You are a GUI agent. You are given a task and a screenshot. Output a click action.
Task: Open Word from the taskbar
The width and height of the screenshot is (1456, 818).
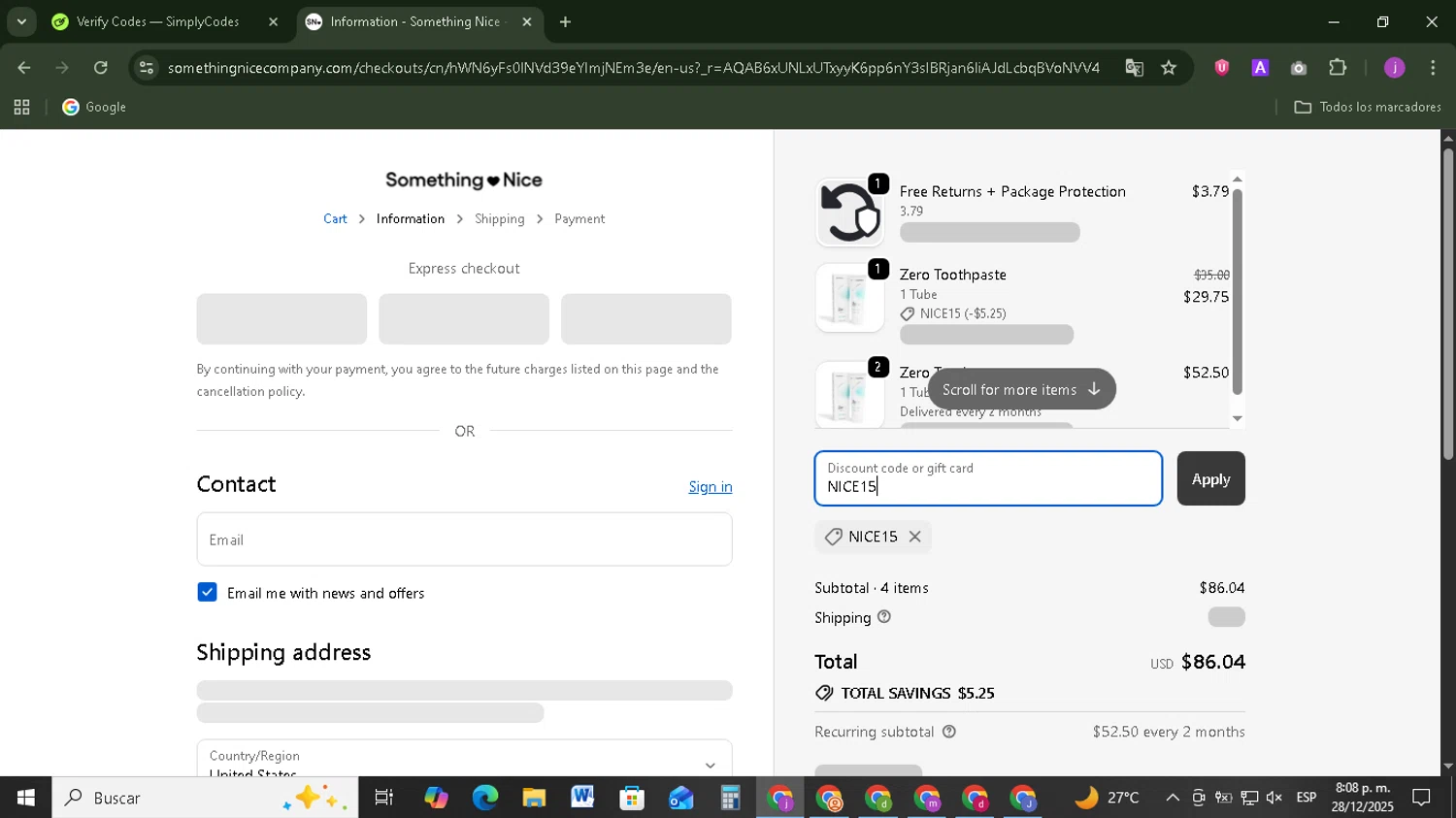click(582, 798)
